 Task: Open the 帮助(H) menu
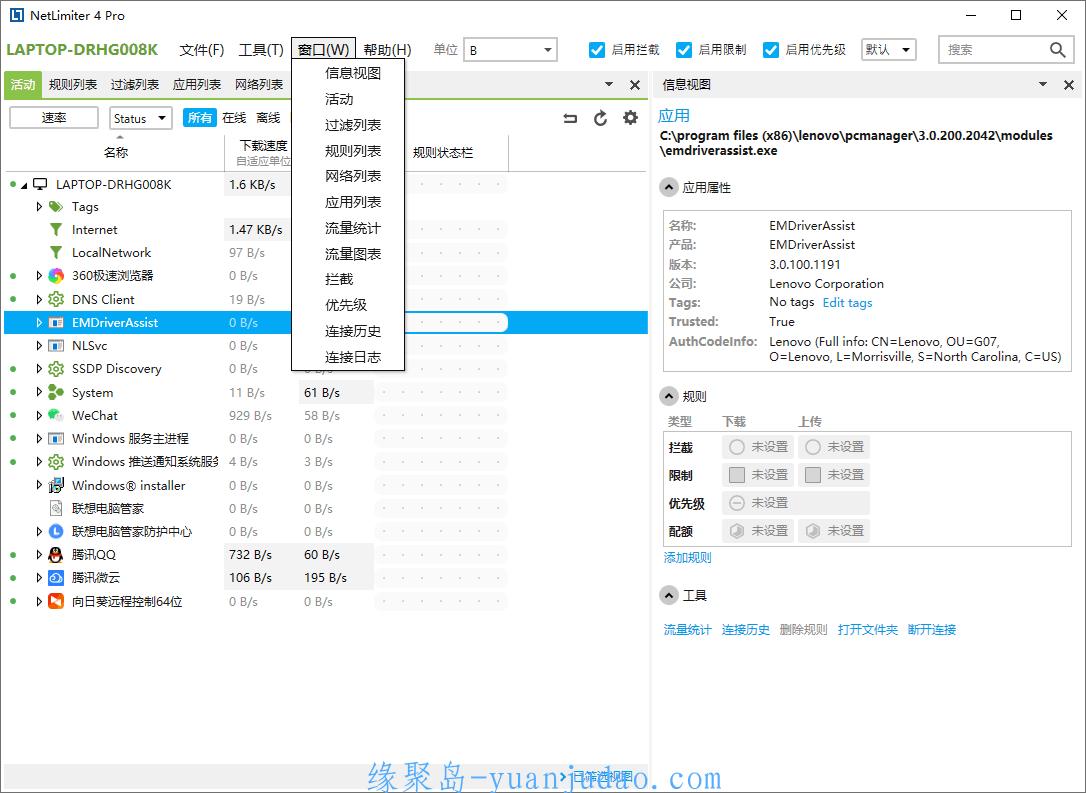point(387,50)
